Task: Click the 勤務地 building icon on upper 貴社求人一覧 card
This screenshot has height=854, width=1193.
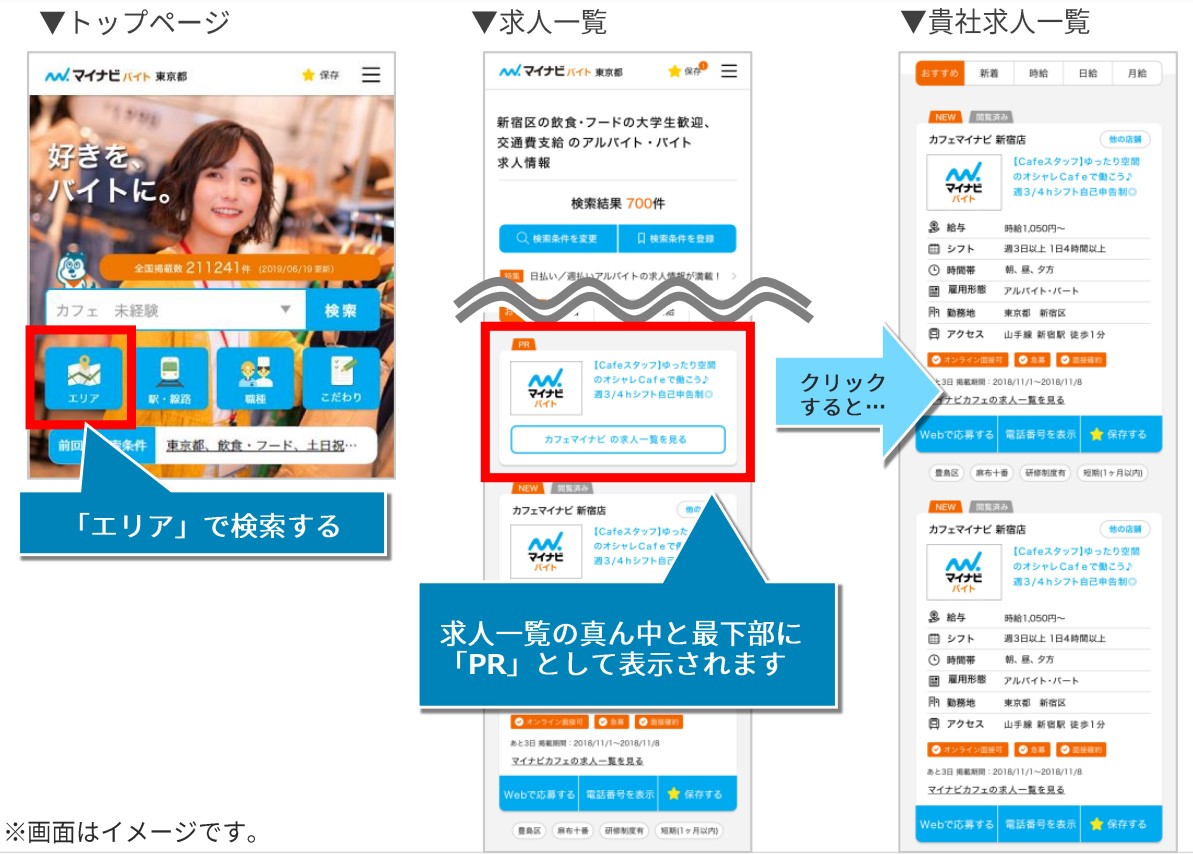Action: point(934,312)
